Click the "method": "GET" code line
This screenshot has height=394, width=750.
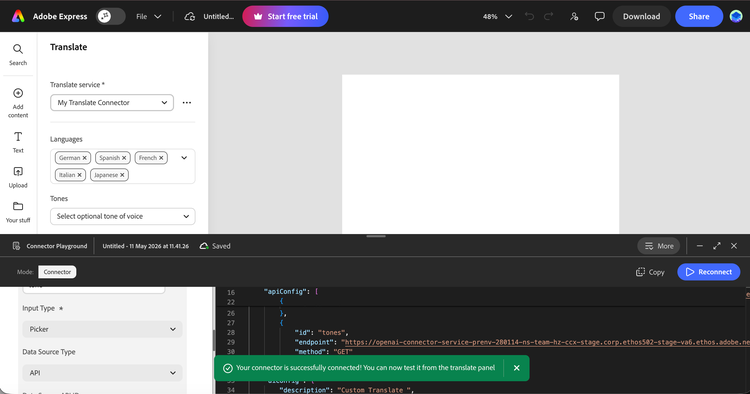[x=323, y=351]
